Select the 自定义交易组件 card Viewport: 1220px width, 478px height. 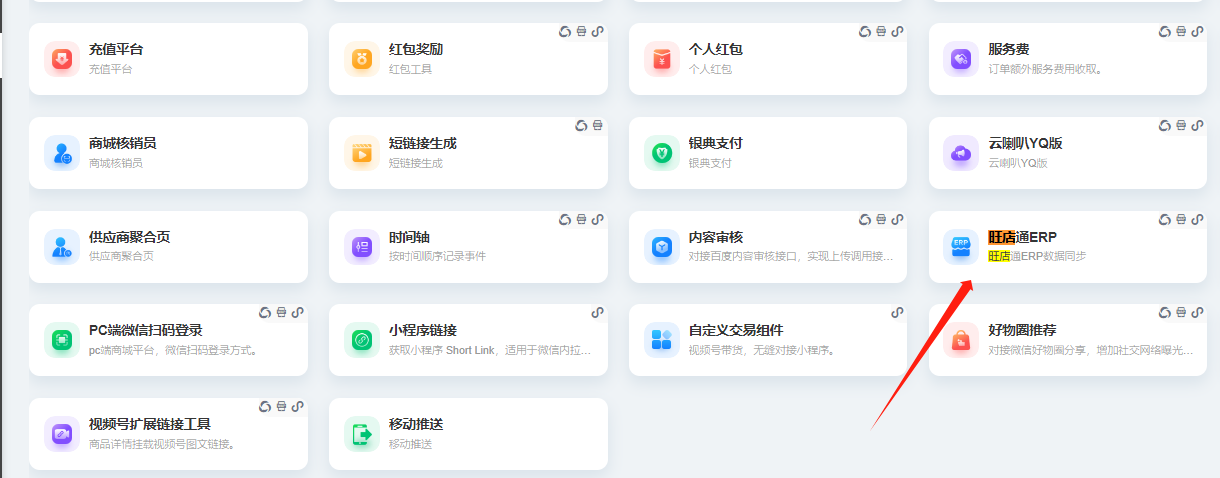tap(768, 340)
